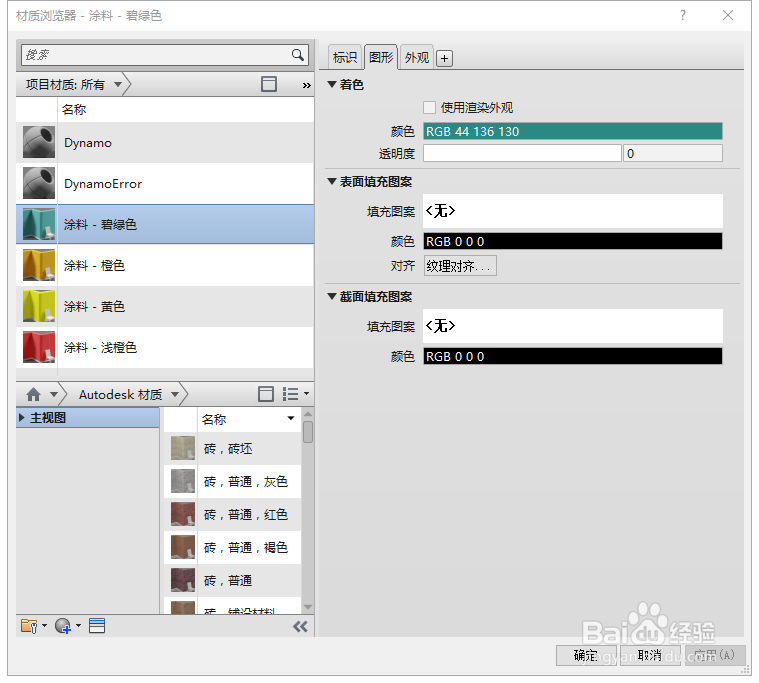Open the cut pattern color RGB 0 0 0

pyautogui.click(x=573, y=356)
